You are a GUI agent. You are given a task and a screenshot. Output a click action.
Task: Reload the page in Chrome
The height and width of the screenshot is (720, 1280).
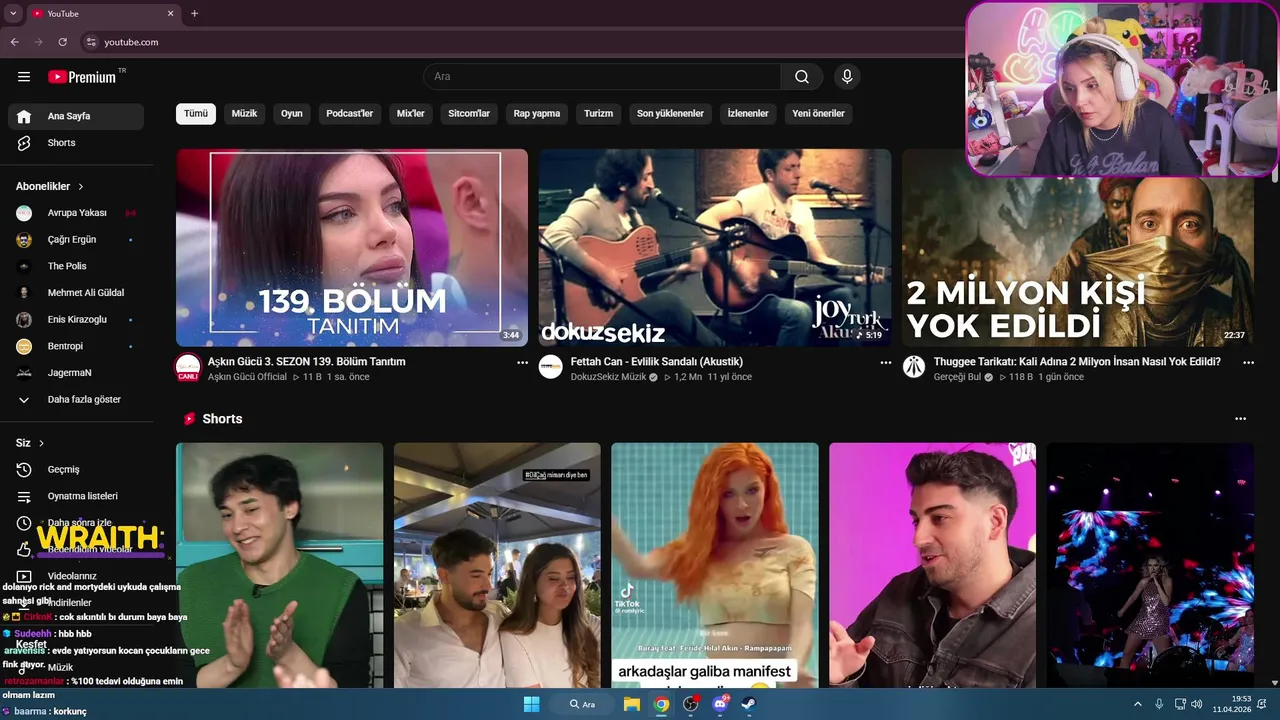coord(62,42)
